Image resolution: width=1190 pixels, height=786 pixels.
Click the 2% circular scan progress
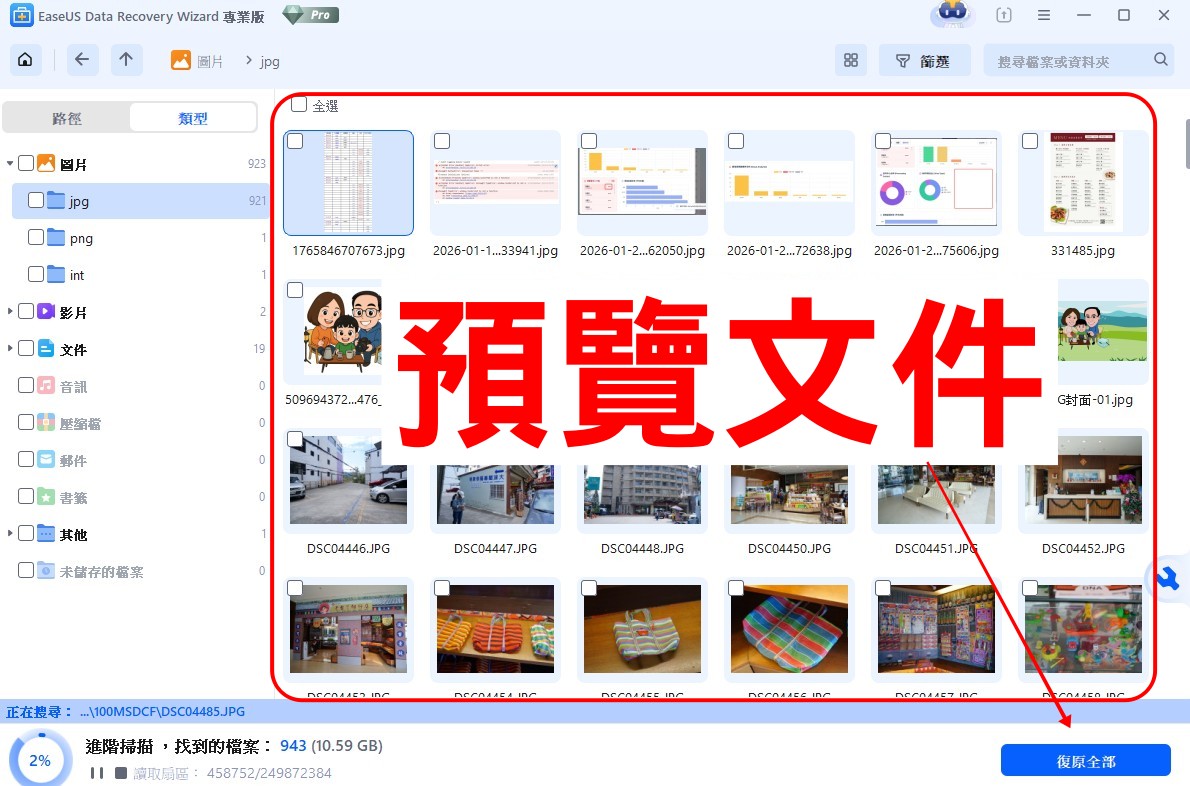tap(40, 759)
